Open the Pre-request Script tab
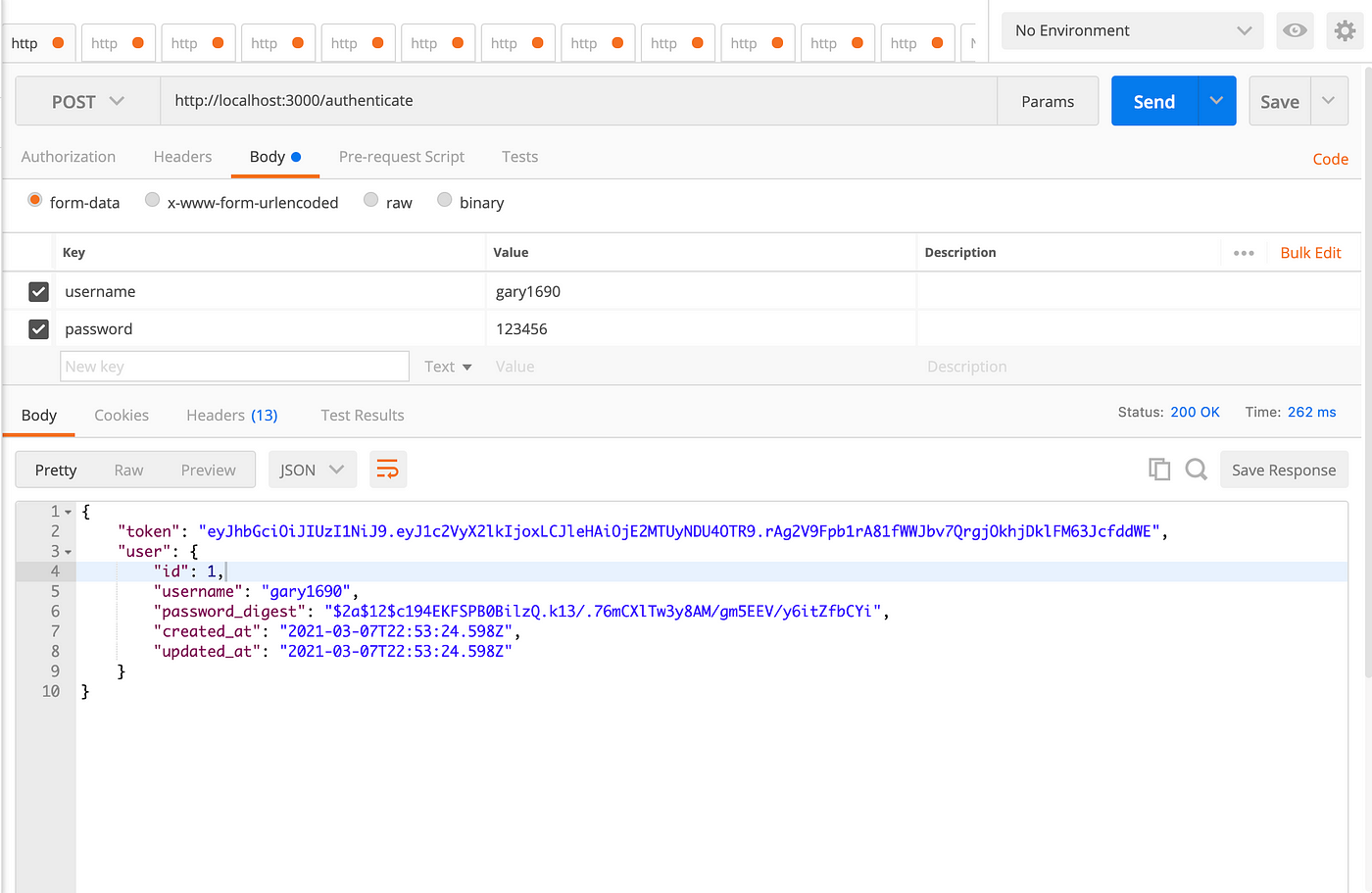Viewport: 1372px width, 893px height. (402, 157)
